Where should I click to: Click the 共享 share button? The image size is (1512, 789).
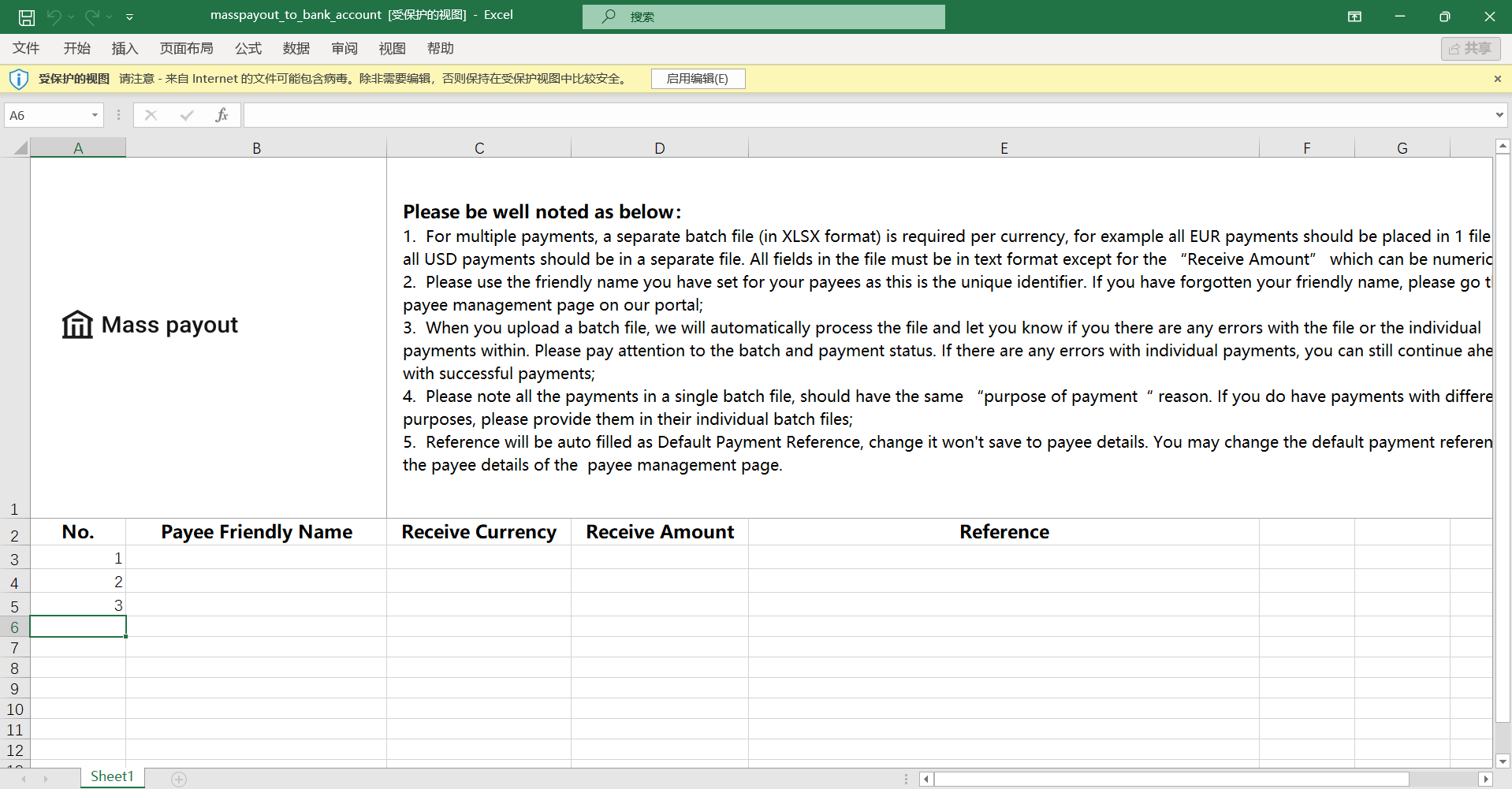(x=1470, y=49)
